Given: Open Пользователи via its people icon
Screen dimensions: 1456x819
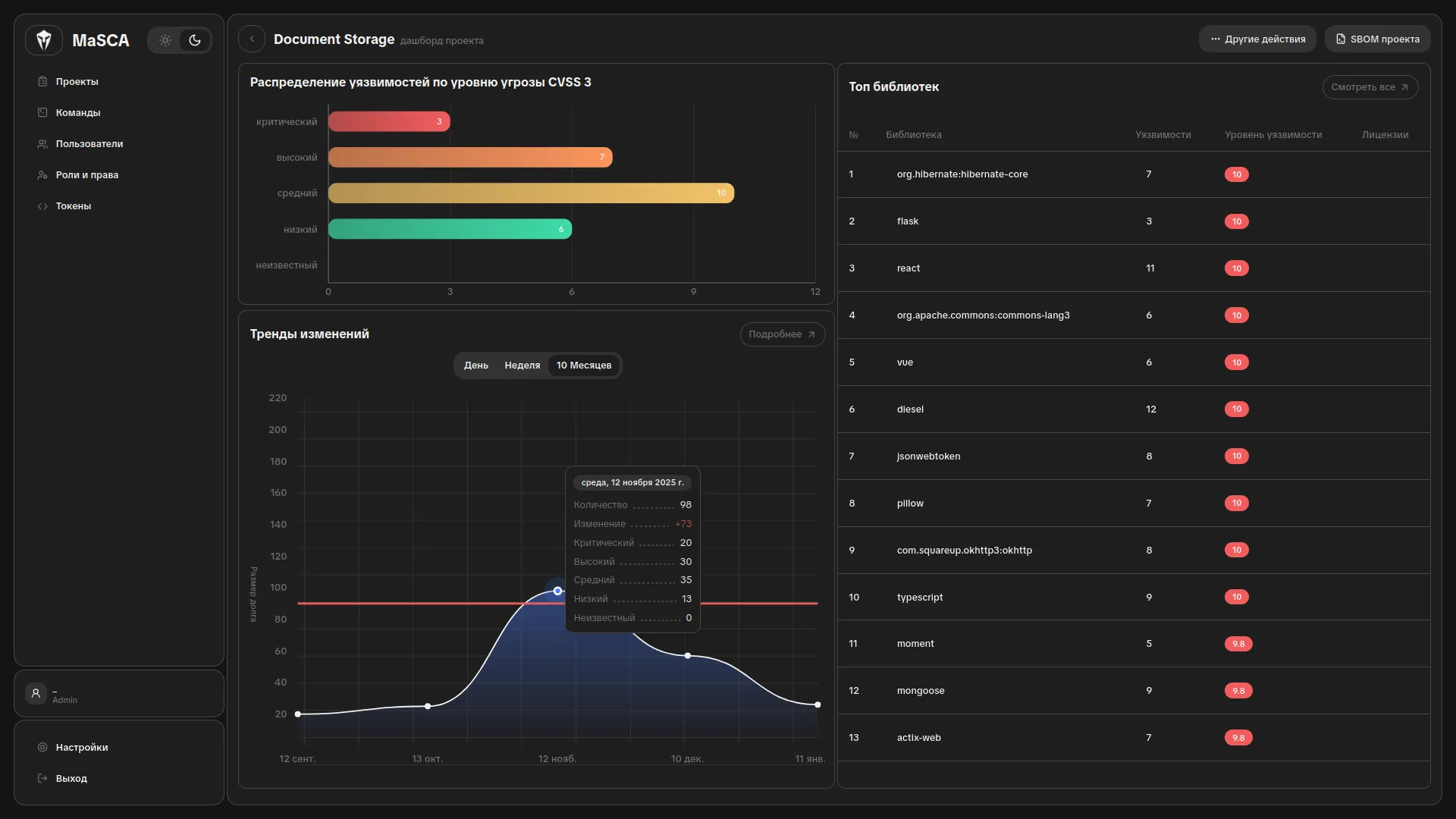Looking at the screenshot, I should (x=42, y=144).
